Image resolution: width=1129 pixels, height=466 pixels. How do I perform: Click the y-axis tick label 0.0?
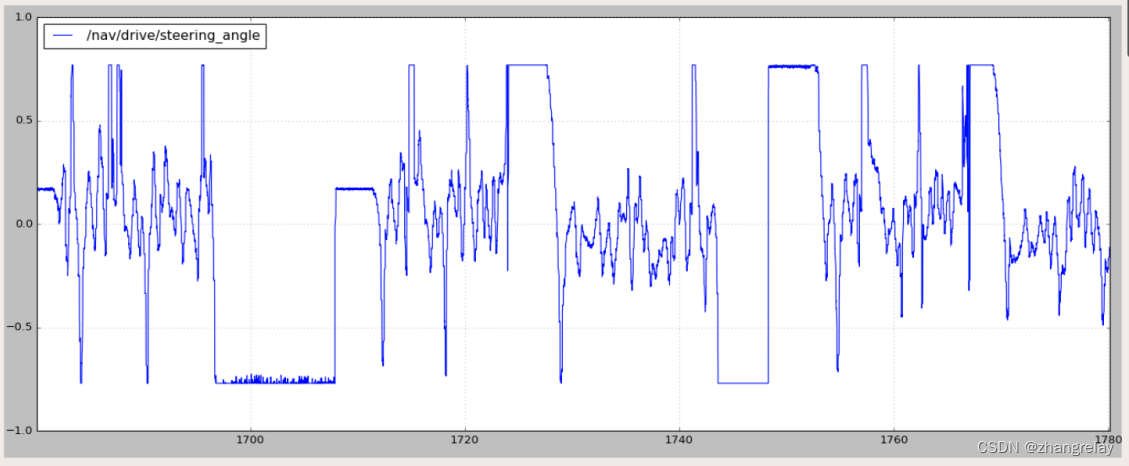(24, 224)
